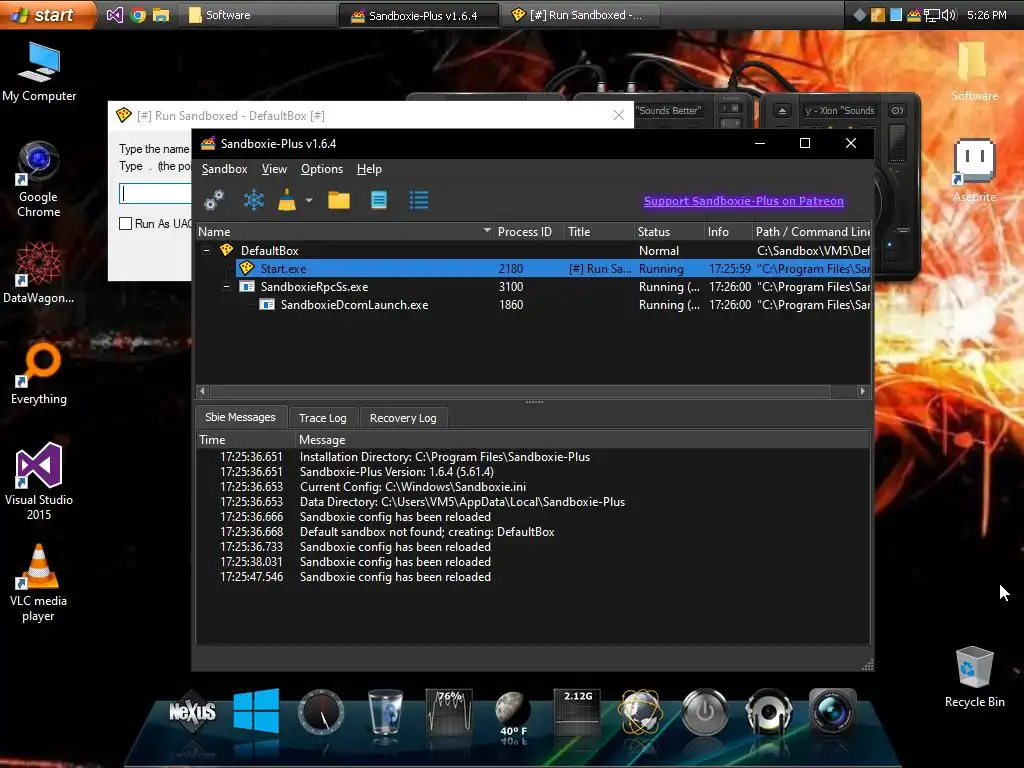
Task: Open Google Chrome desktop icon
Action: click(x=39, y=180)
